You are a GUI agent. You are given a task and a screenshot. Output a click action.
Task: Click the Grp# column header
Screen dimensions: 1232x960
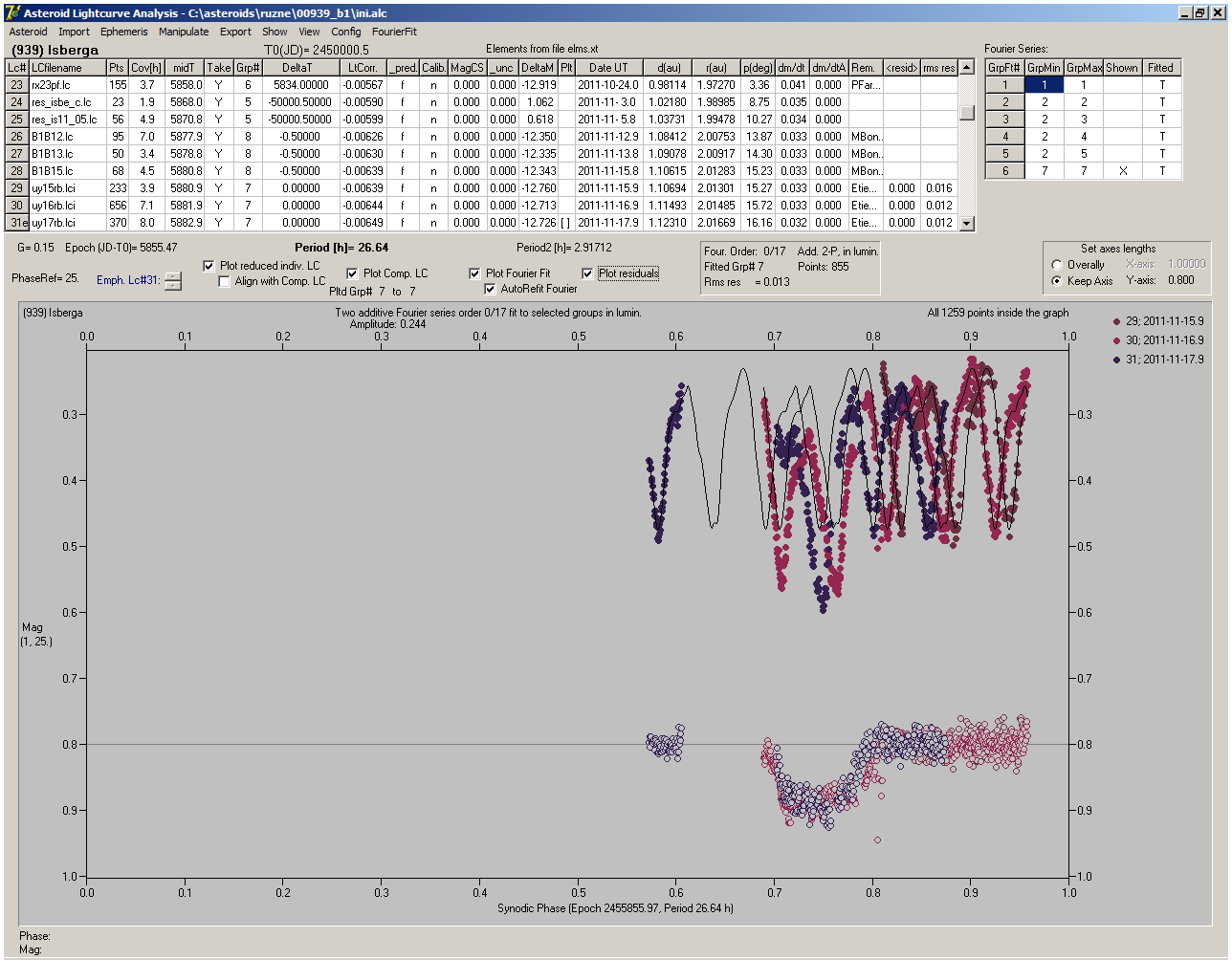tap(248, 68)
